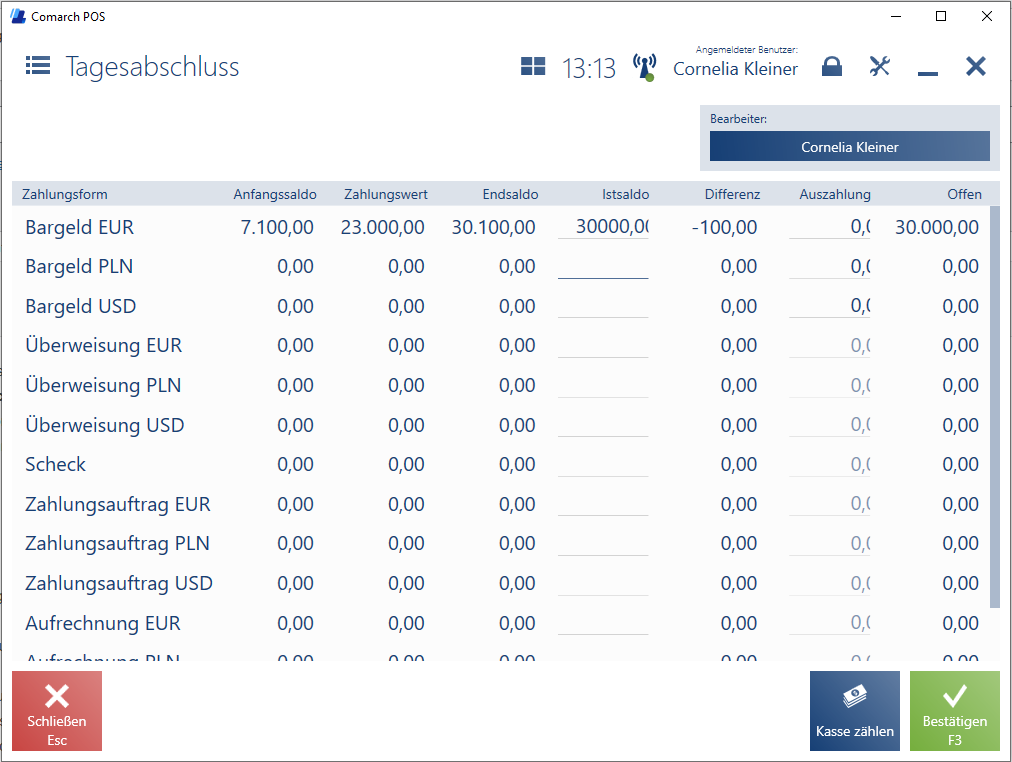Focus the Istsaldo field for Zahlungsauftrag USD

(x=603, y=583)
